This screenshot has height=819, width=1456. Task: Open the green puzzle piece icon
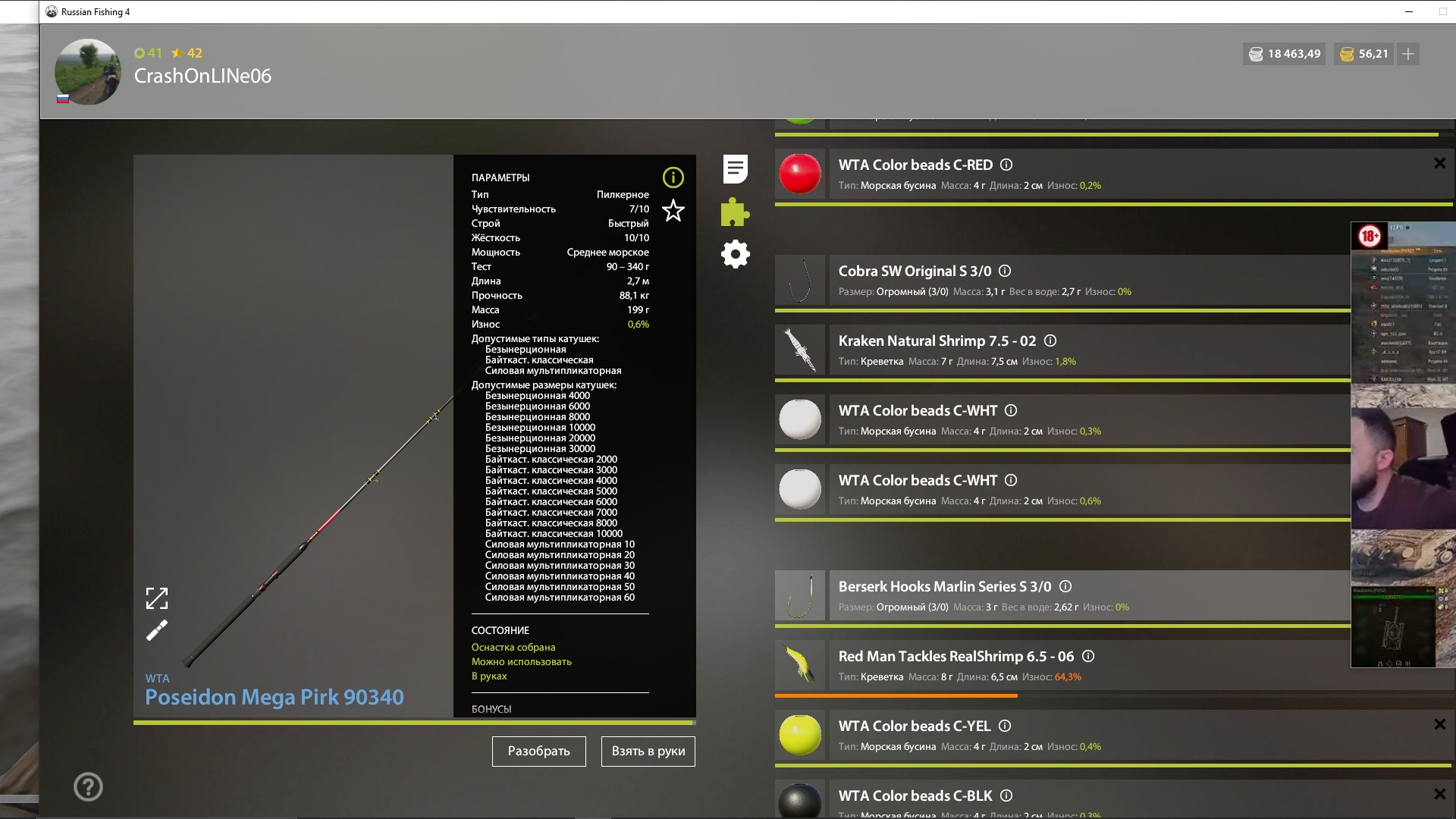(735, 212)
